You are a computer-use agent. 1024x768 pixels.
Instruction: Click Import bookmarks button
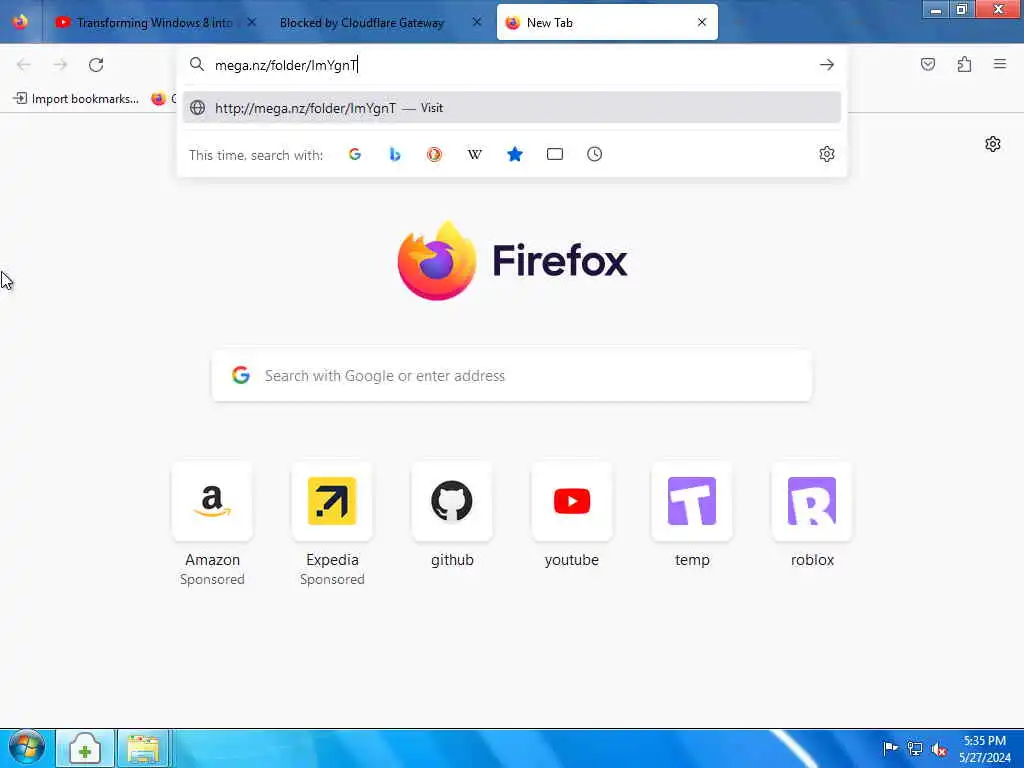[76, 99]
